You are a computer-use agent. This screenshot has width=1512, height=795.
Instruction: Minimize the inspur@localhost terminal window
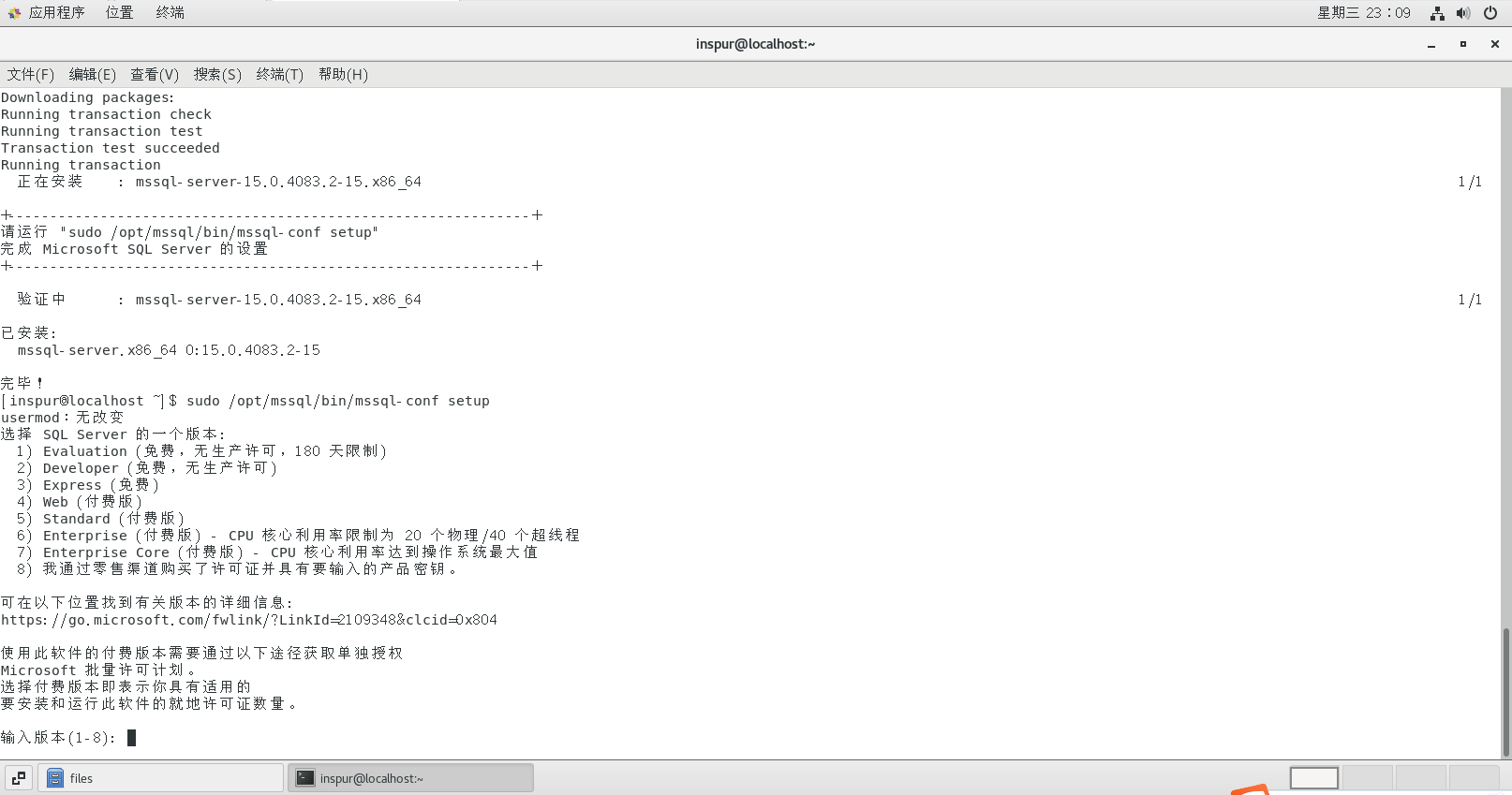1431,44
